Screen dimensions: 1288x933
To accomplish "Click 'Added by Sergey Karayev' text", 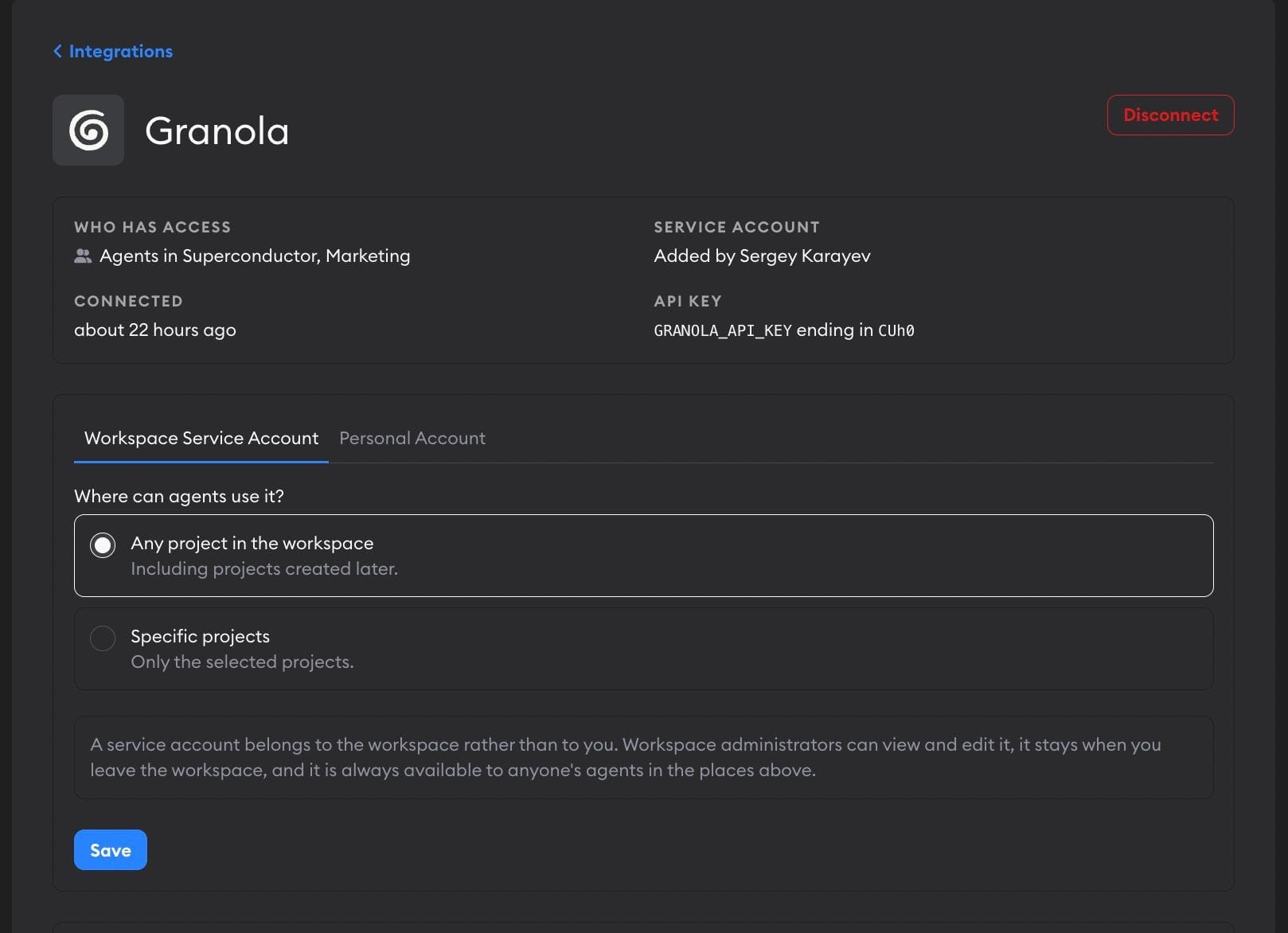I will pyautogui.click(x=762, y=256).
